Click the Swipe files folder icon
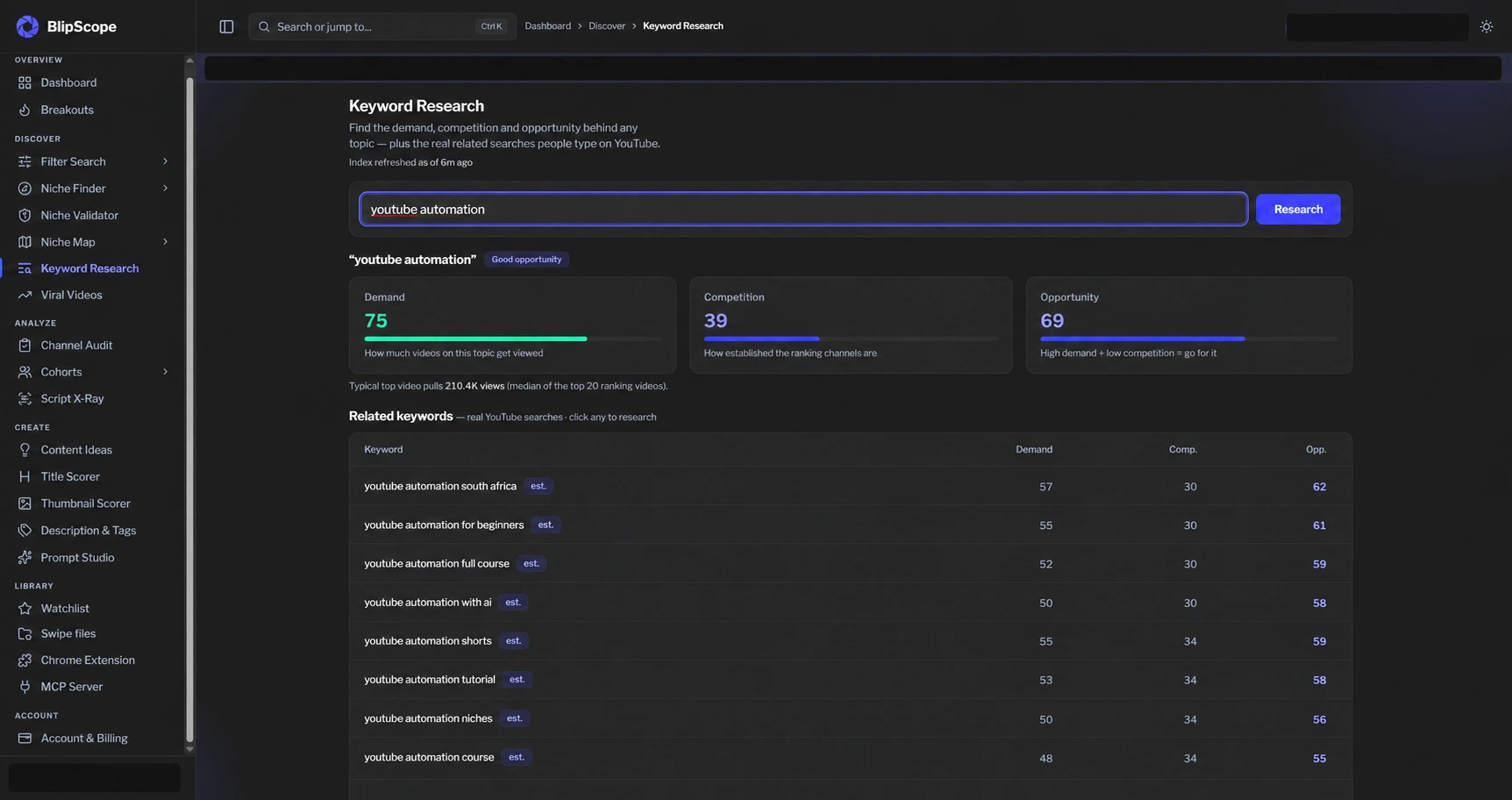 [25, 633]
